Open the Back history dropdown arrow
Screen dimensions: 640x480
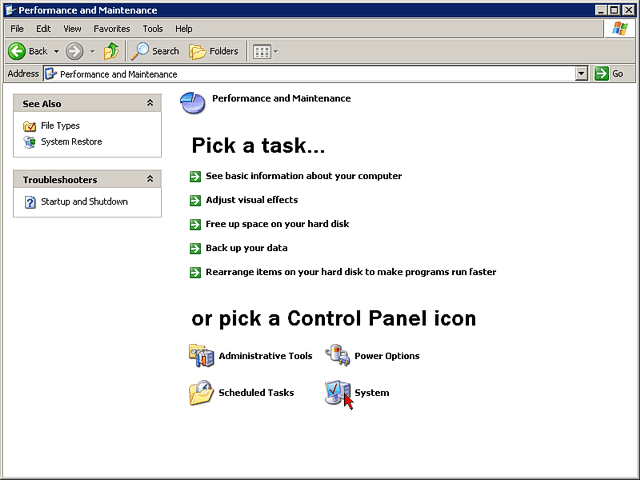57,51
